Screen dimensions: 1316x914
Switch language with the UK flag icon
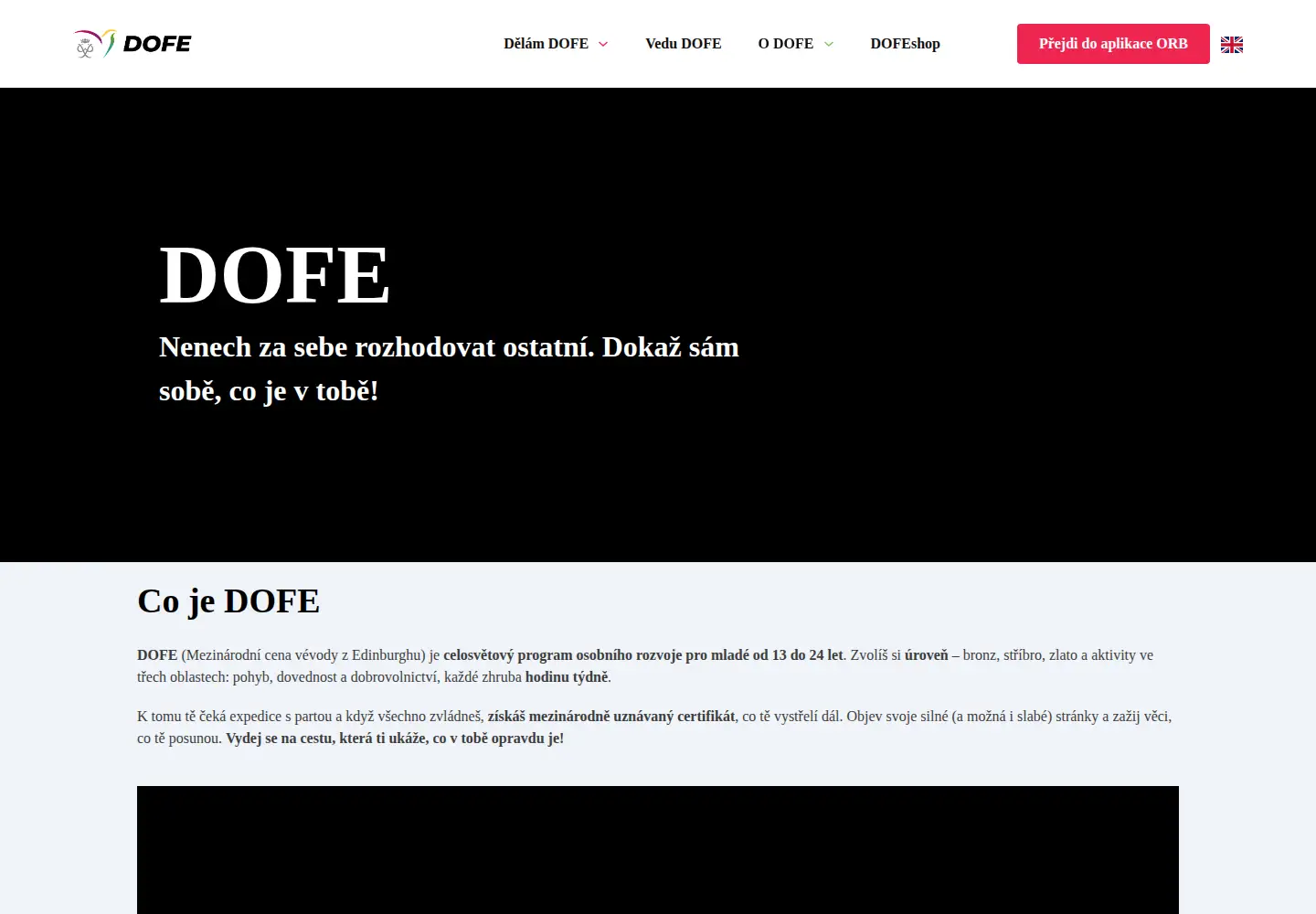[1232, 45]
